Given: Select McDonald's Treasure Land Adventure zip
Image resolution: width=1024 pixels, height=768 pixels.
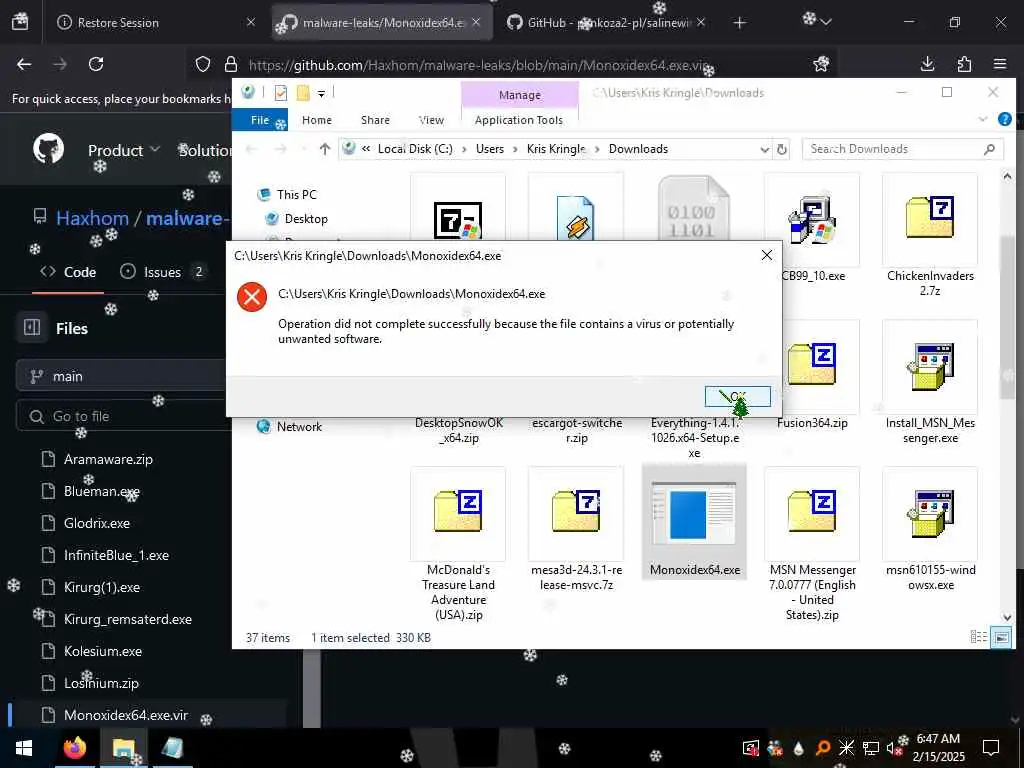Looking at the screenshot, I should coord(458,545).
